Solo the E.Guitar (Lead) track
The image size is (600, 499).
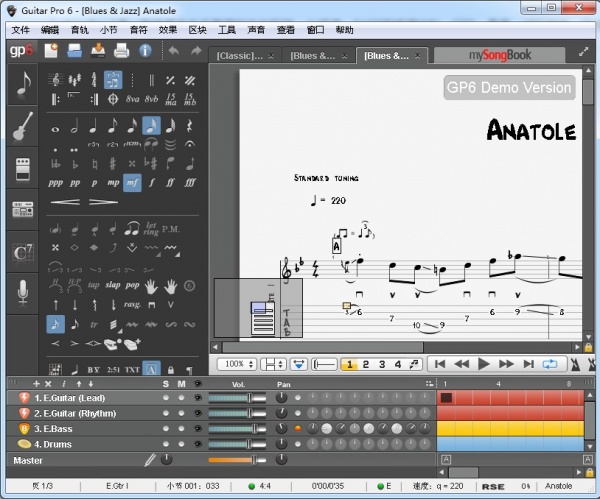coord(166,398)
